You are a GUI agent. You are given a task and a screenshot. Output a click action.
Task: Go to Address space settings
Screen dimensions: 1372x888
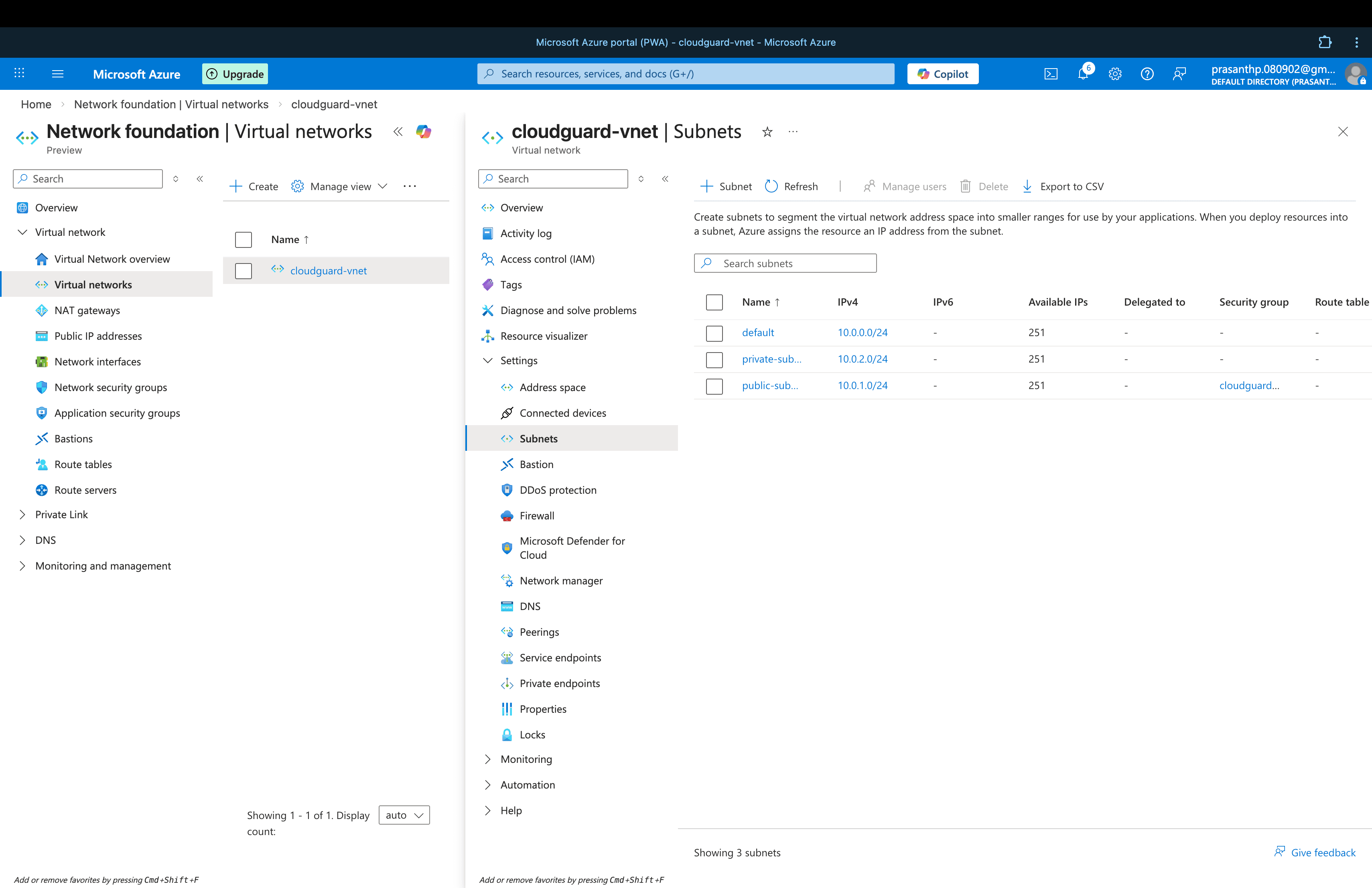tap(552, 387)
